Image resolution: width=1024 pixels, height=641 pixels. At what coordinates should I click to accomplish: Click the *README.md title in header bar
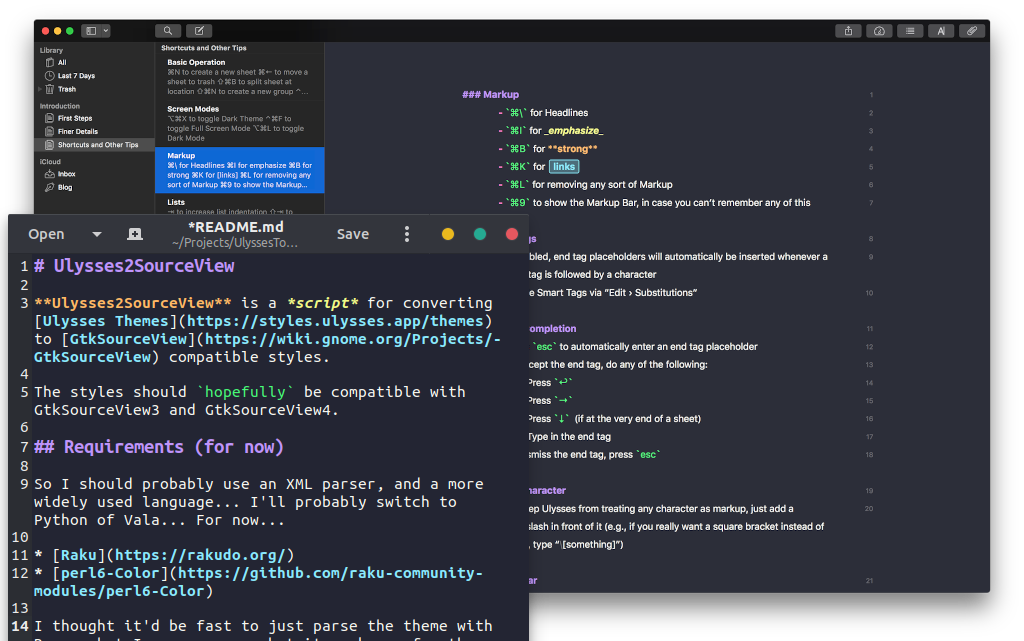click(236, 227)
